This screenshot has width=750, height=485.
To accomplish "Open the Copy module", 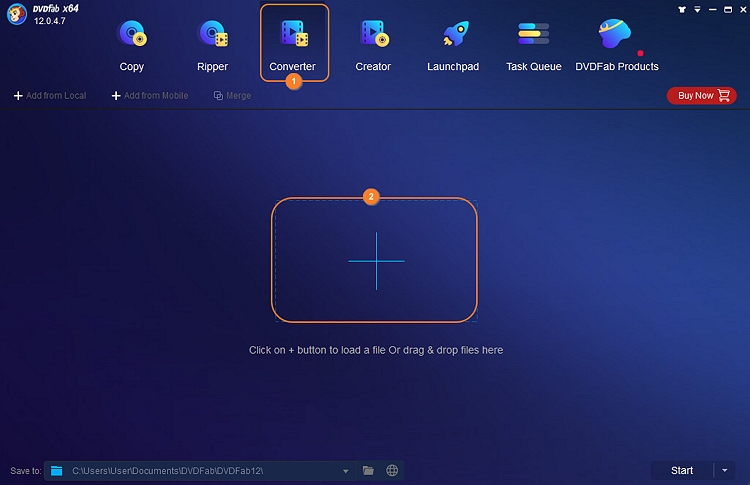I will [132, 45].
